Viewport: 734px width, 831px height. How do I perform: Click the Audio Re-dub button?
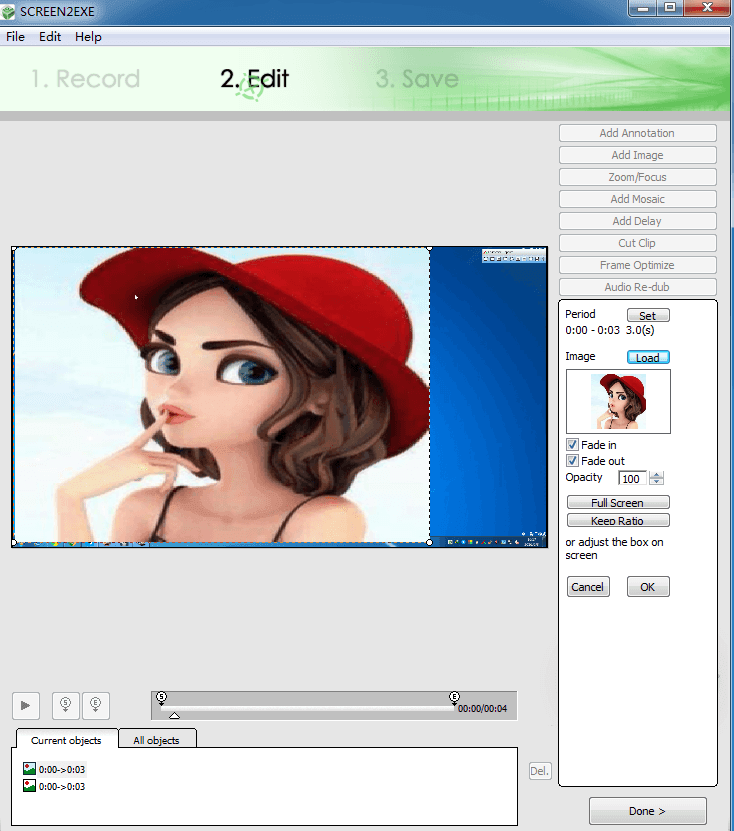pyautogui.click(x=638, y=287)
